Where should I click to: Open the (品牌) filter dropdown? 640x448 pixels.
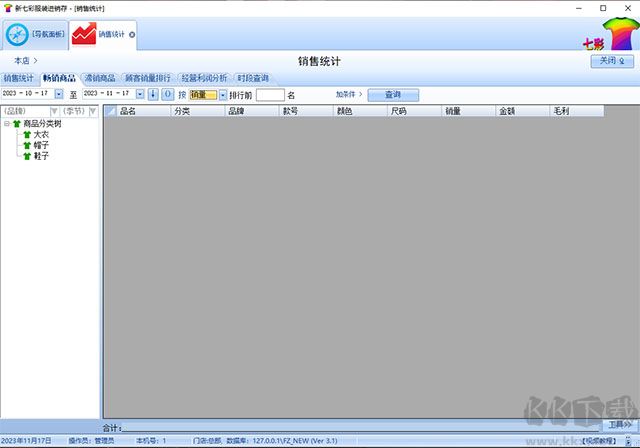54,111
